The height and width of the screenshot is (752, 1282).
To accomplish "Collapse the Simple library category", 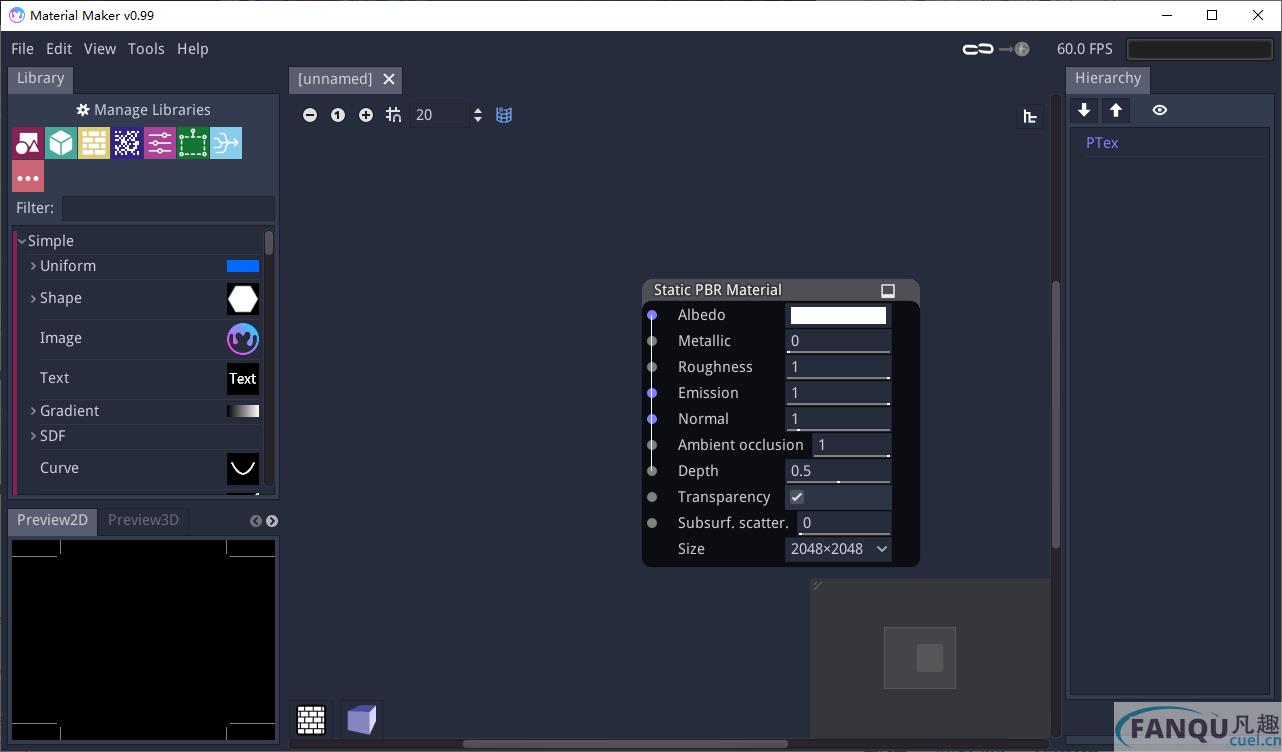I will click(22, 241).
